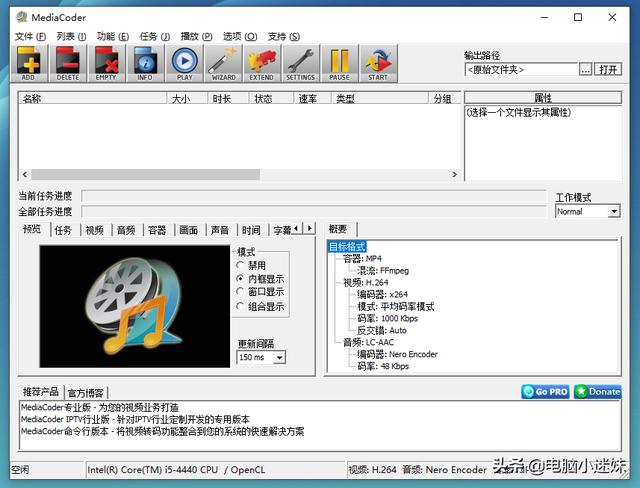Click the PAUSE toolbar icon
This screenshot has height=488, width=640.
tap(339, 64)
